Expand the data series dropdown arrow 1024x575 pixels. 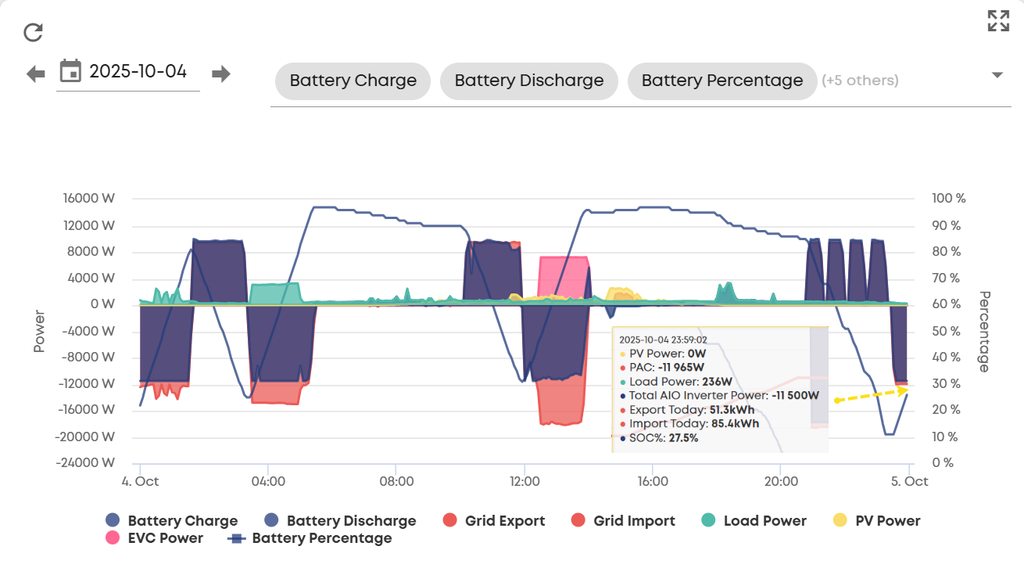coord(996,76)
